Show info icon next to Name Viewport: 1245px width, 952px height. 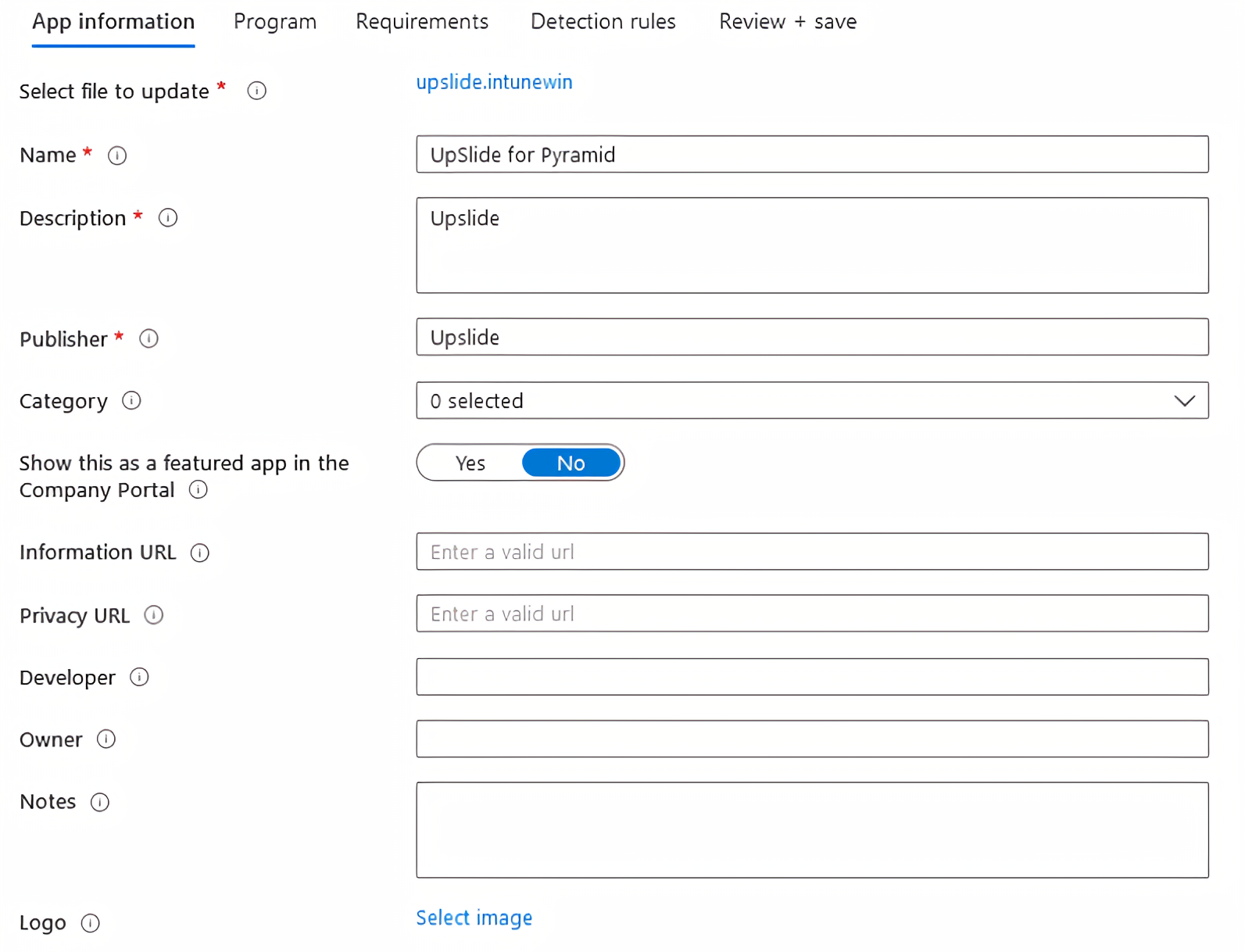[117, 156]
